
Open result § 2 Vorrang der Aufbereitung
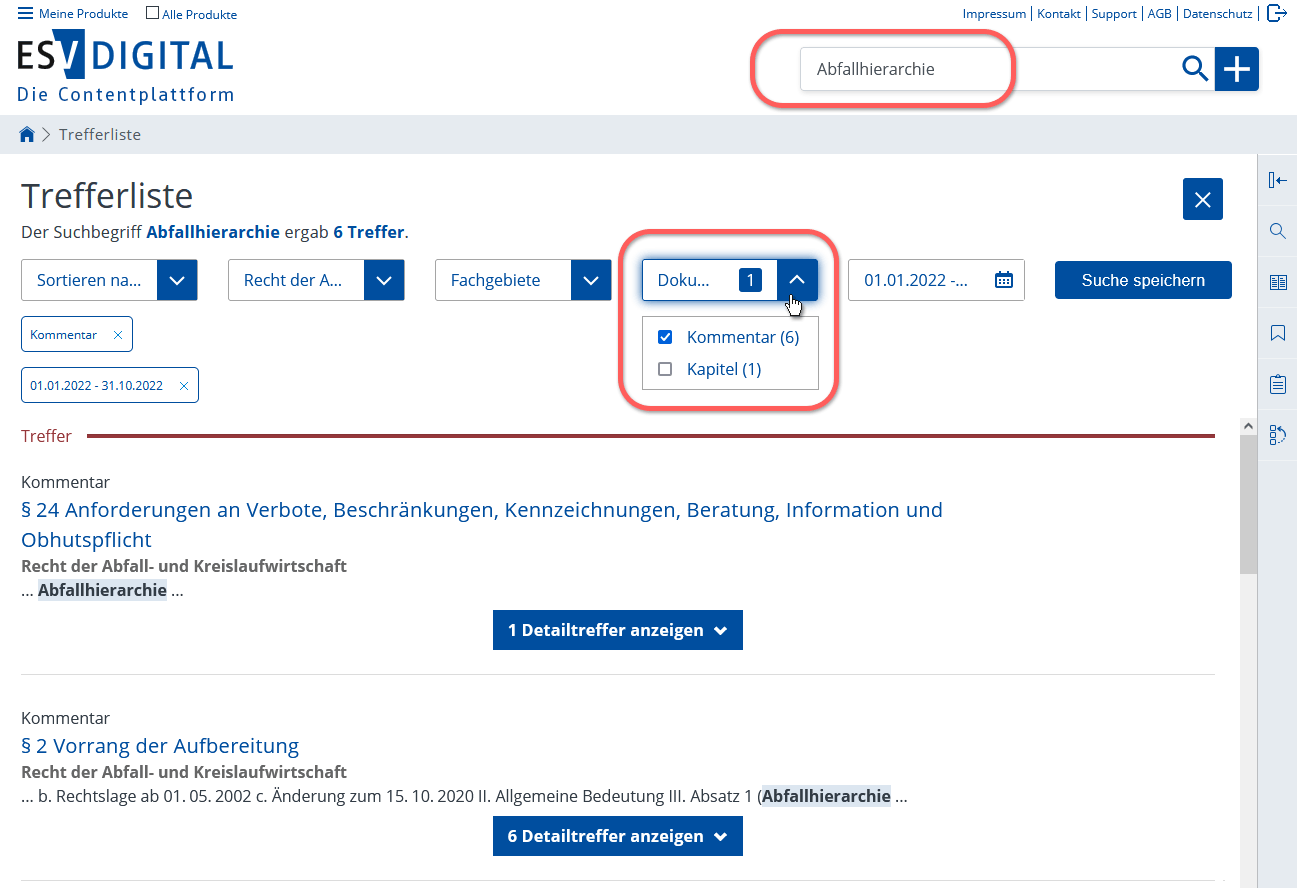coord(160,746)
